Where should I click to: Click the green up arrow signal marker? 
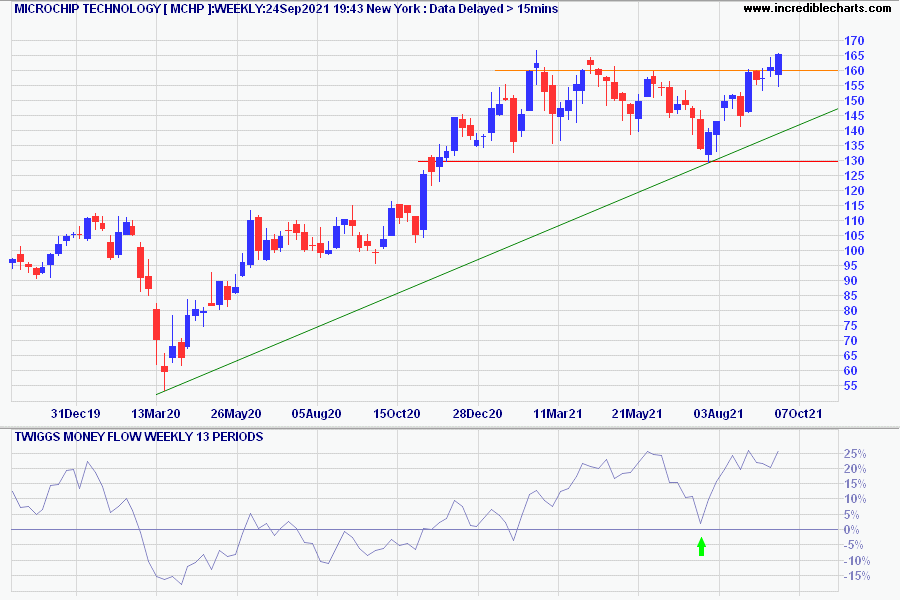[x=701, y=547]
